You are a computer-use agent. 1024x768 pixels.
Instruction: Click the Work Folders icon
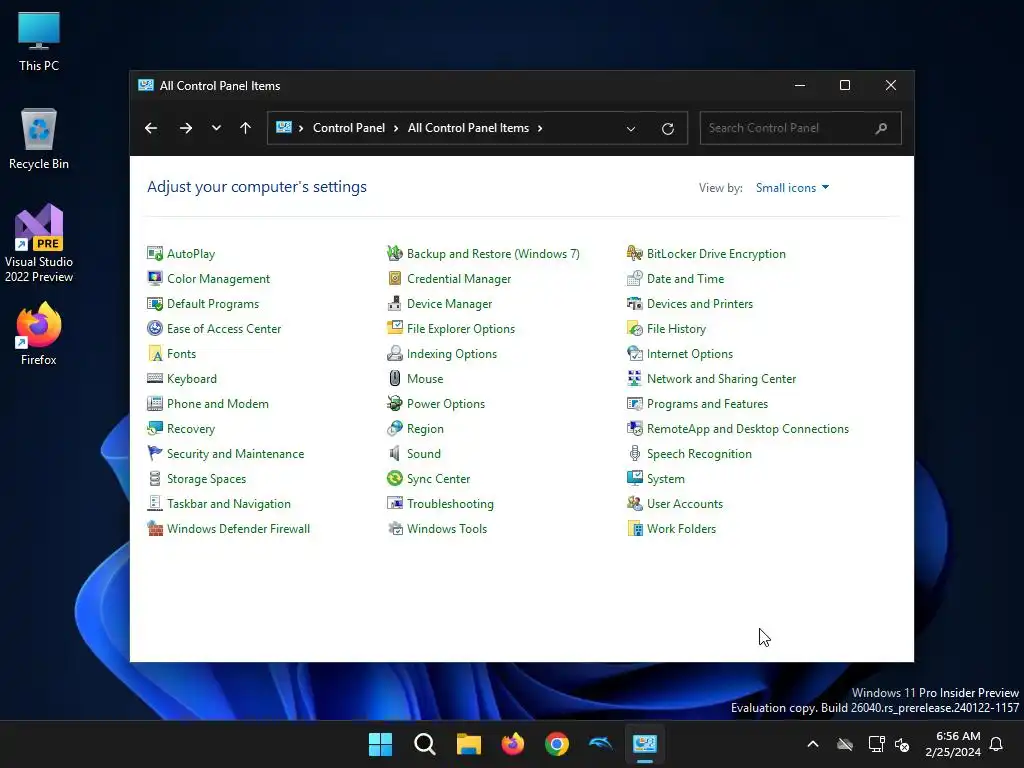[x=634, y=528]
